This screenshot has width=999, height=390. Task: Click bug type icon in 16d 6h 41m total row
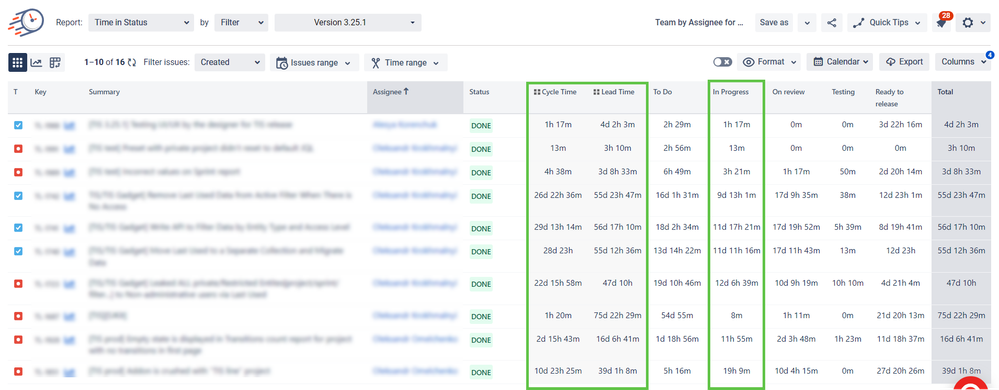(18, 339)
